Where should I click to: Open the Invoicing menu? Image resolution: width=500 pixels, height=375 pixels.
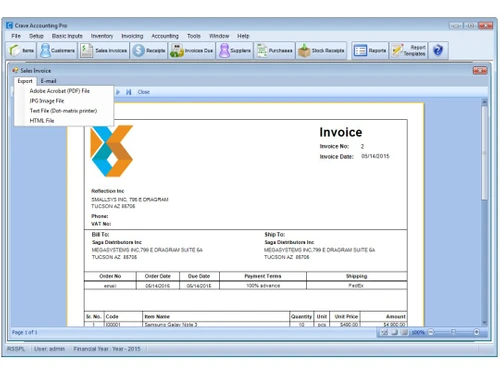point(132,36)
